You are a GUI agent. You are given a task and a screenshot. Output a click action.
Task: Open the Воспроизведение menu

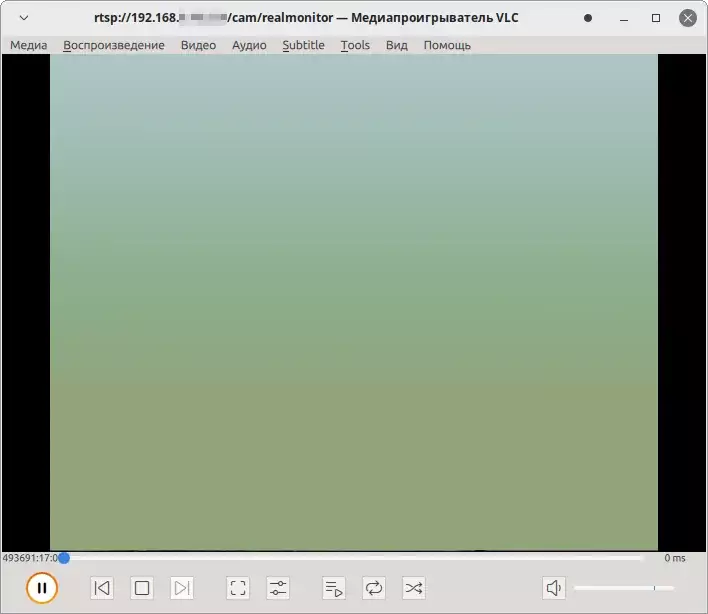[x=114, y=45]
